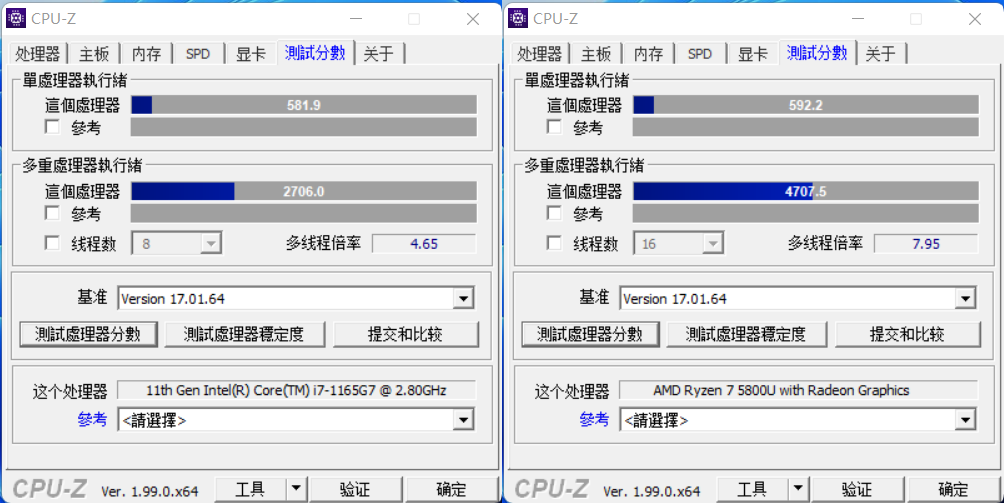Open thread count dropdown showing 16

(x=679, y=244)
